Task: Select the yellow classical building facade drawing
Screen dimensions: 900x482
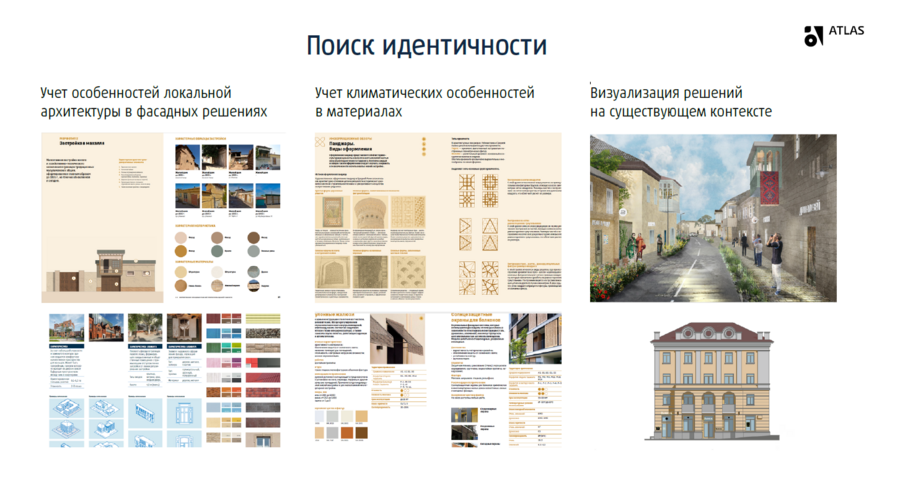Action: 712,382
